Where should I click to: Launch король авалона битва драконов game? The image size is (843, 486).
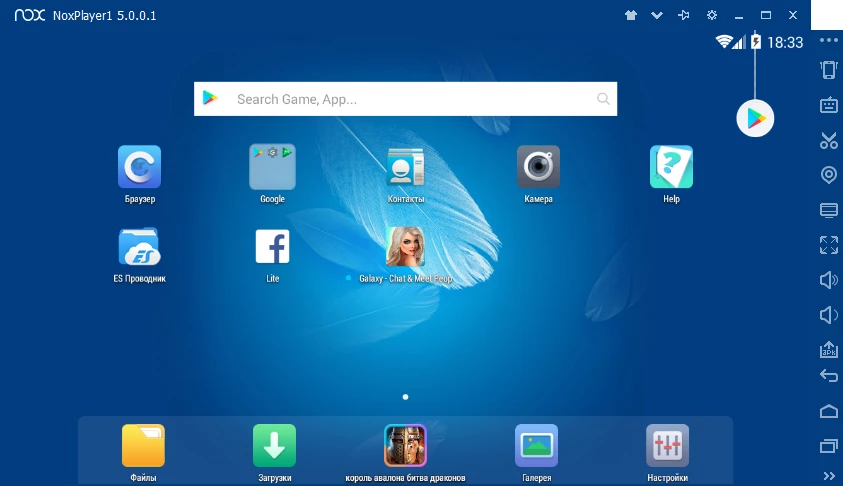pos(405,446)
